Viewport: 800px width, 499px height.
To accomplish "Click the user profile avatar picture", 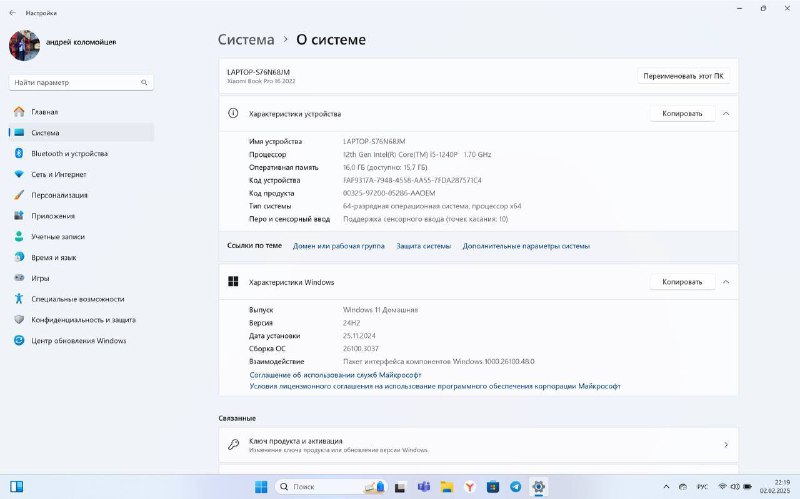I will (24, 45).
